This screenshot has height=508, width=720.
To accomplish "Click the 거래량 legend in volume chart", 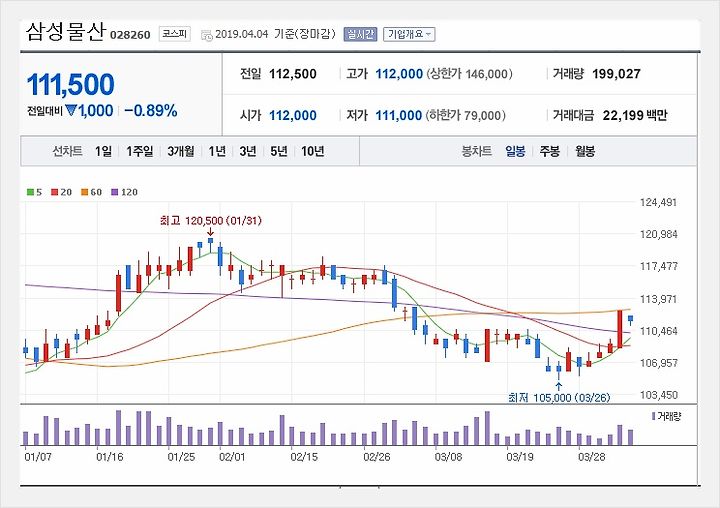I will (666, 417).
